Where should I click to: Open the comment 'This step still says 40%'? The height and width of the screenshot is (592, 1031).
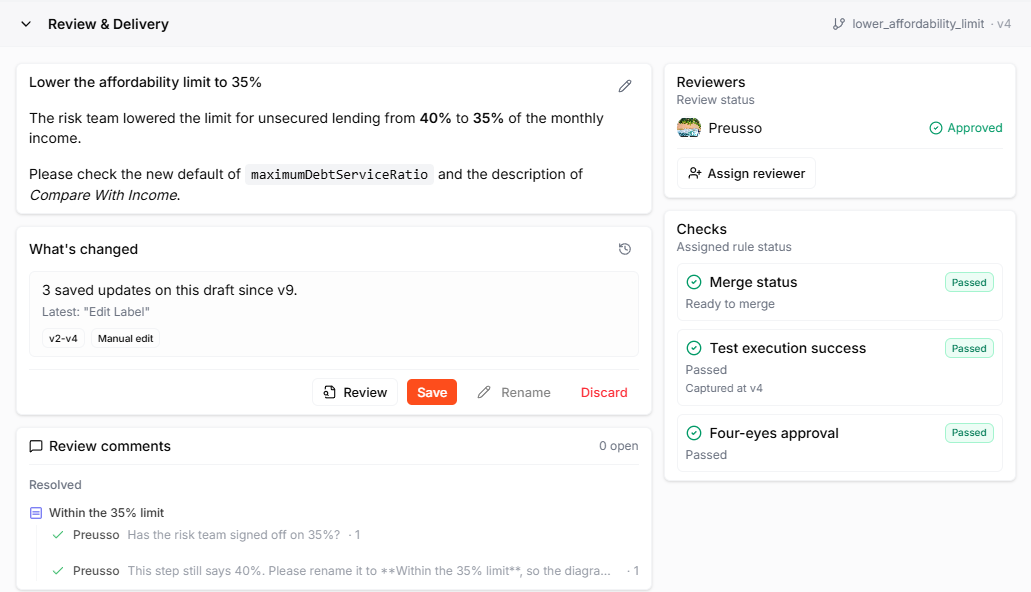[369, 571]
